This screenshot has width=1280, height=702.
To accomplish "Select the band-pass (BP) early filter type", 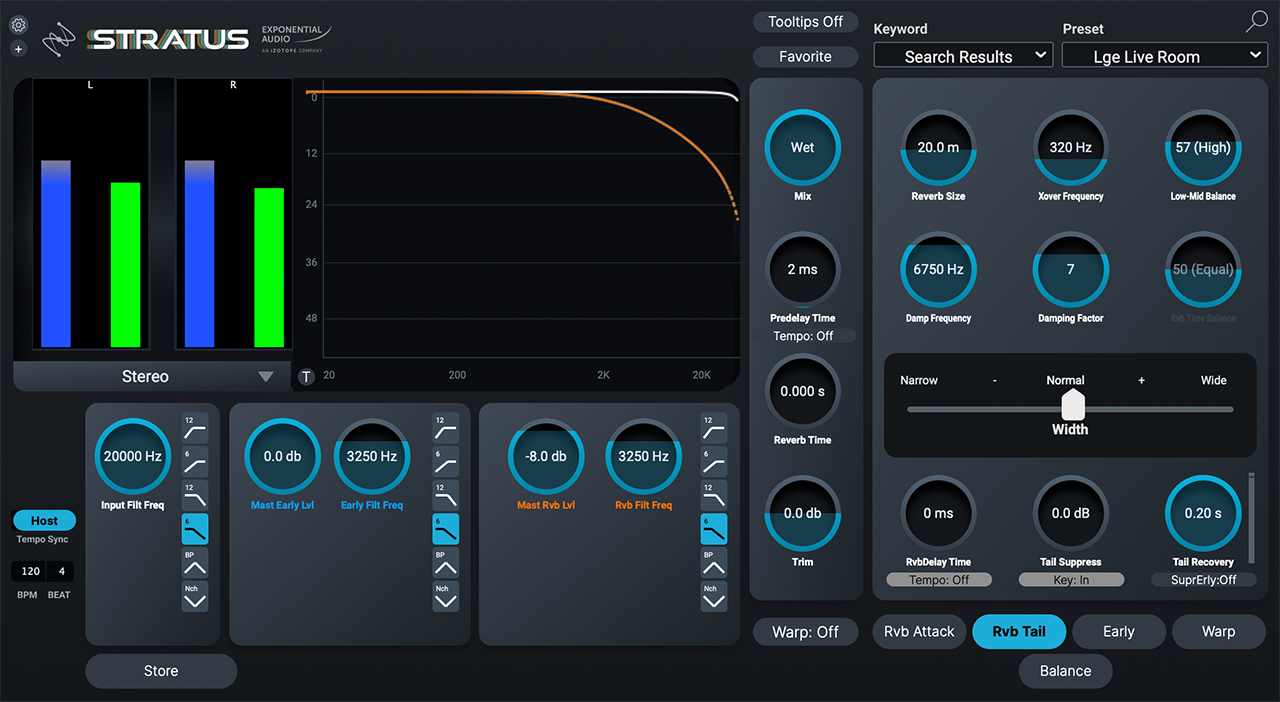I will 446,562.
